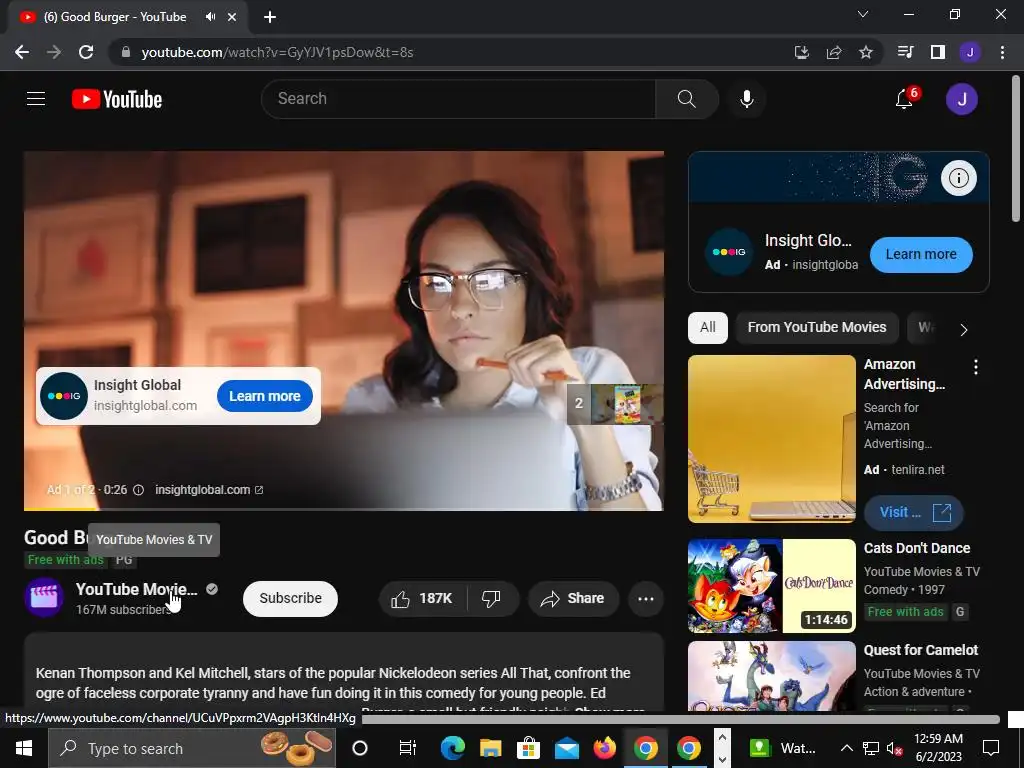This screenshot has height=768, width=1024.
Task: Open File Explorer from taskbar
Action: pos(490,748)
